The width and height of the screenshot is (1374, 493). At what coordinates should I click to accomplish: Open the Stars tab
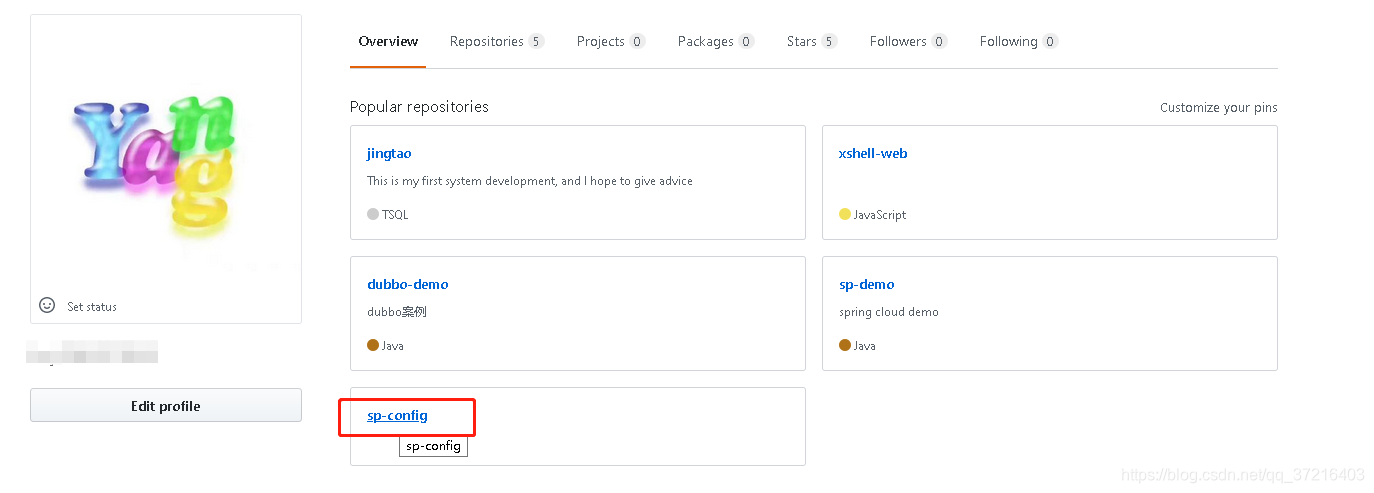[x=812, y=41]
